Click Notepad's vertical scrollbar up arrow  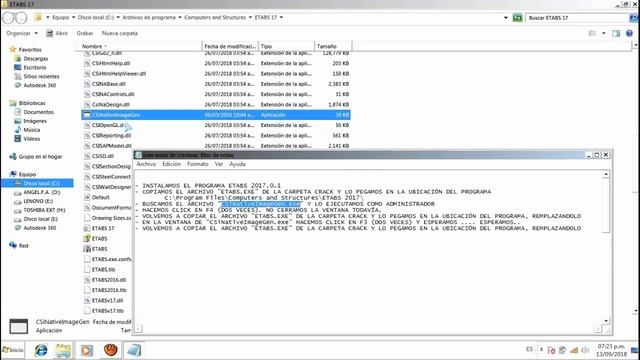[x=606, y=174]
